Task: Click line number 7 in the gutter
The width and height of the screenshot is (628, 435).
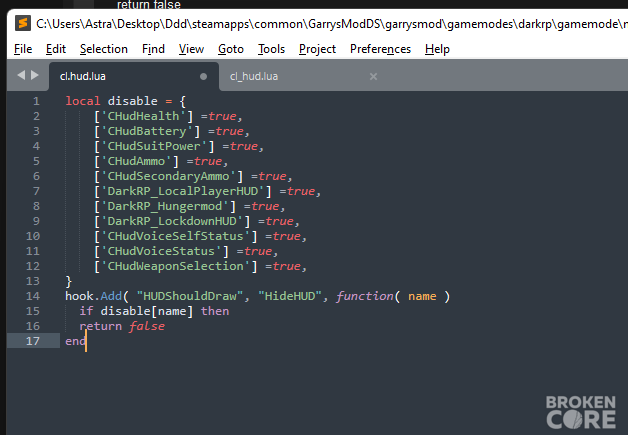Action: point(36,191)
